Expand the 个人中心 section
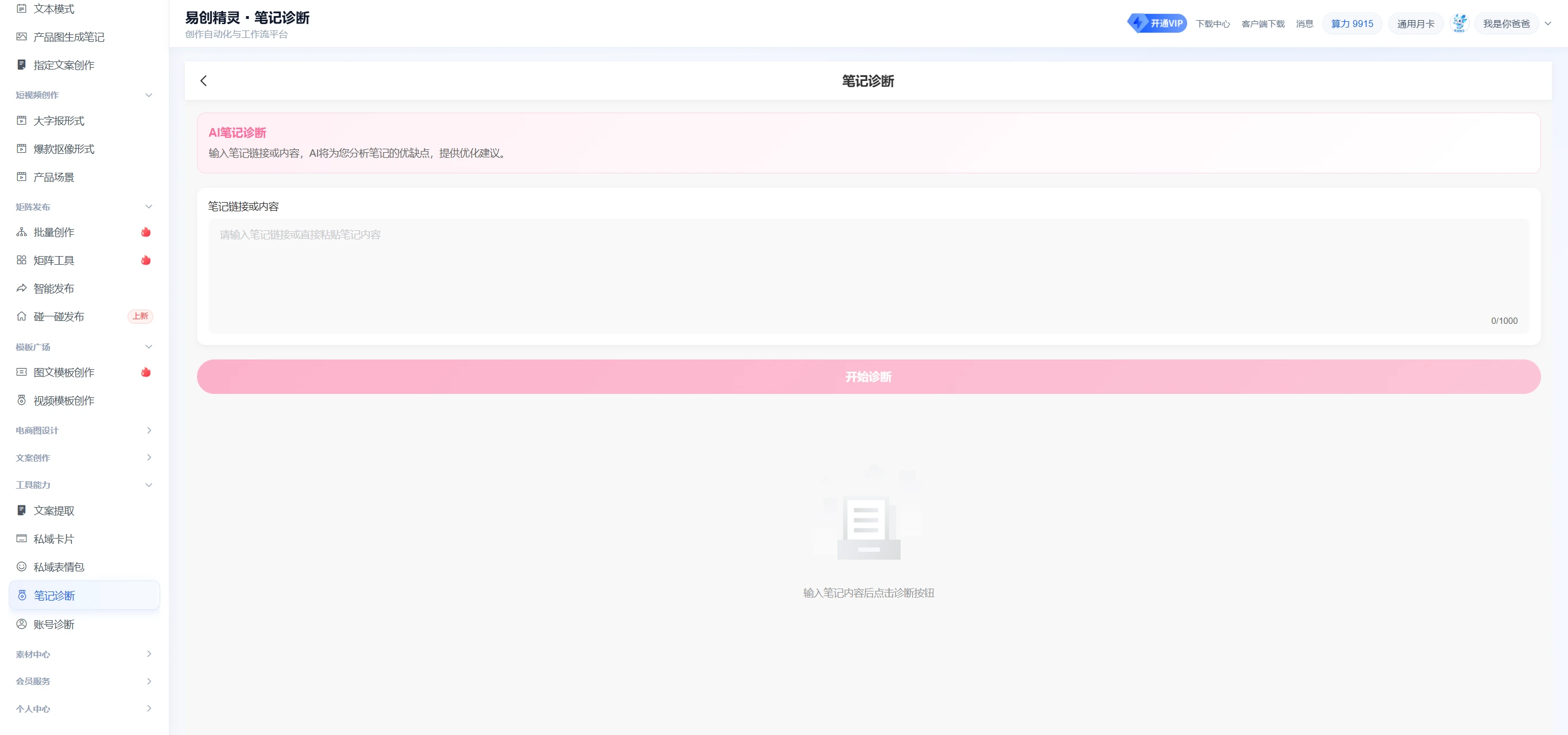The width and height of the screenshot is (1568, 735). coord(149,708)
